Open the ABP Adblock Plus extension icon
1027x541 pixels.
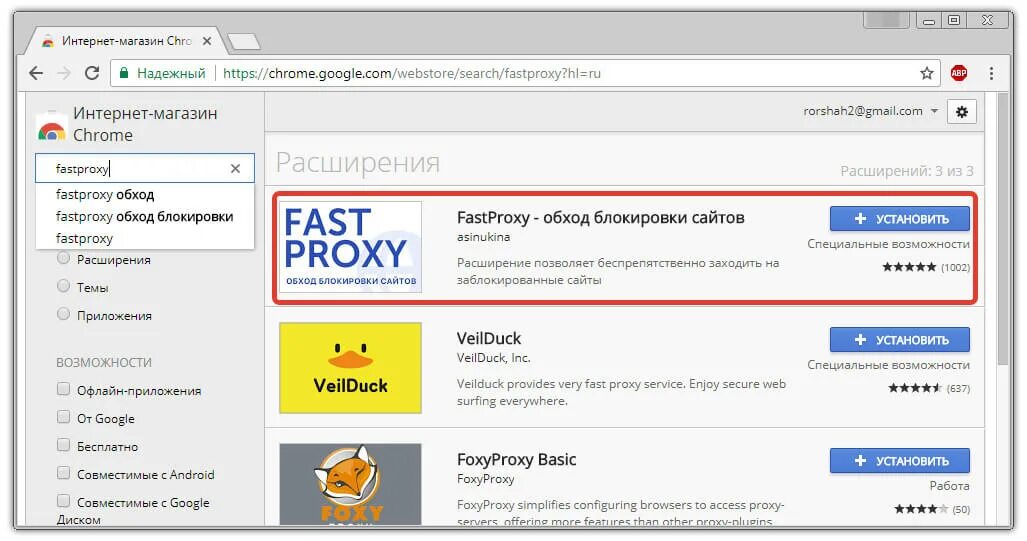click(959, 73)
